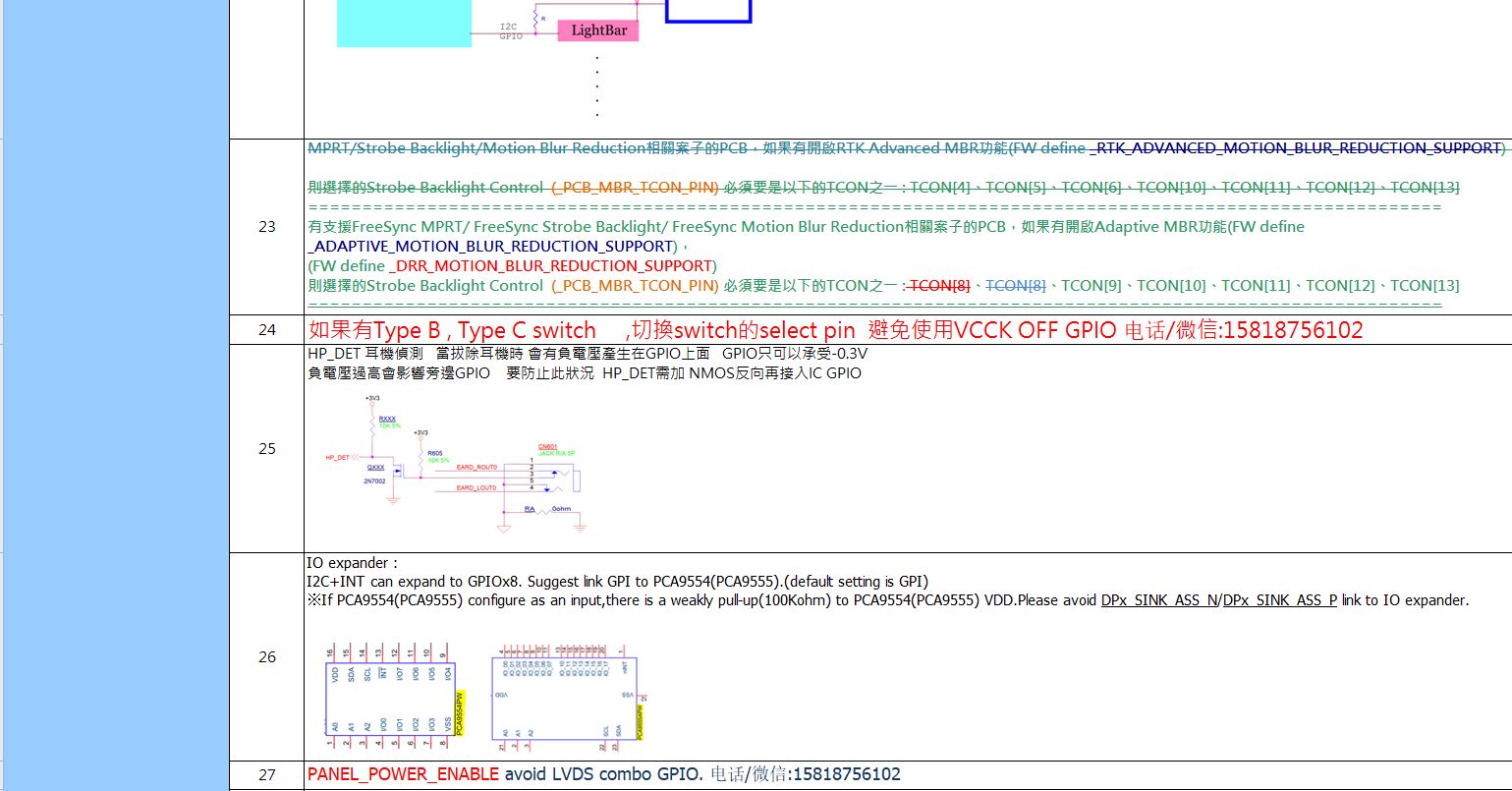Select the PANEL_POWER_ENABLE note cell
This screenshot has height=791, width=1512.
point(603,774)
